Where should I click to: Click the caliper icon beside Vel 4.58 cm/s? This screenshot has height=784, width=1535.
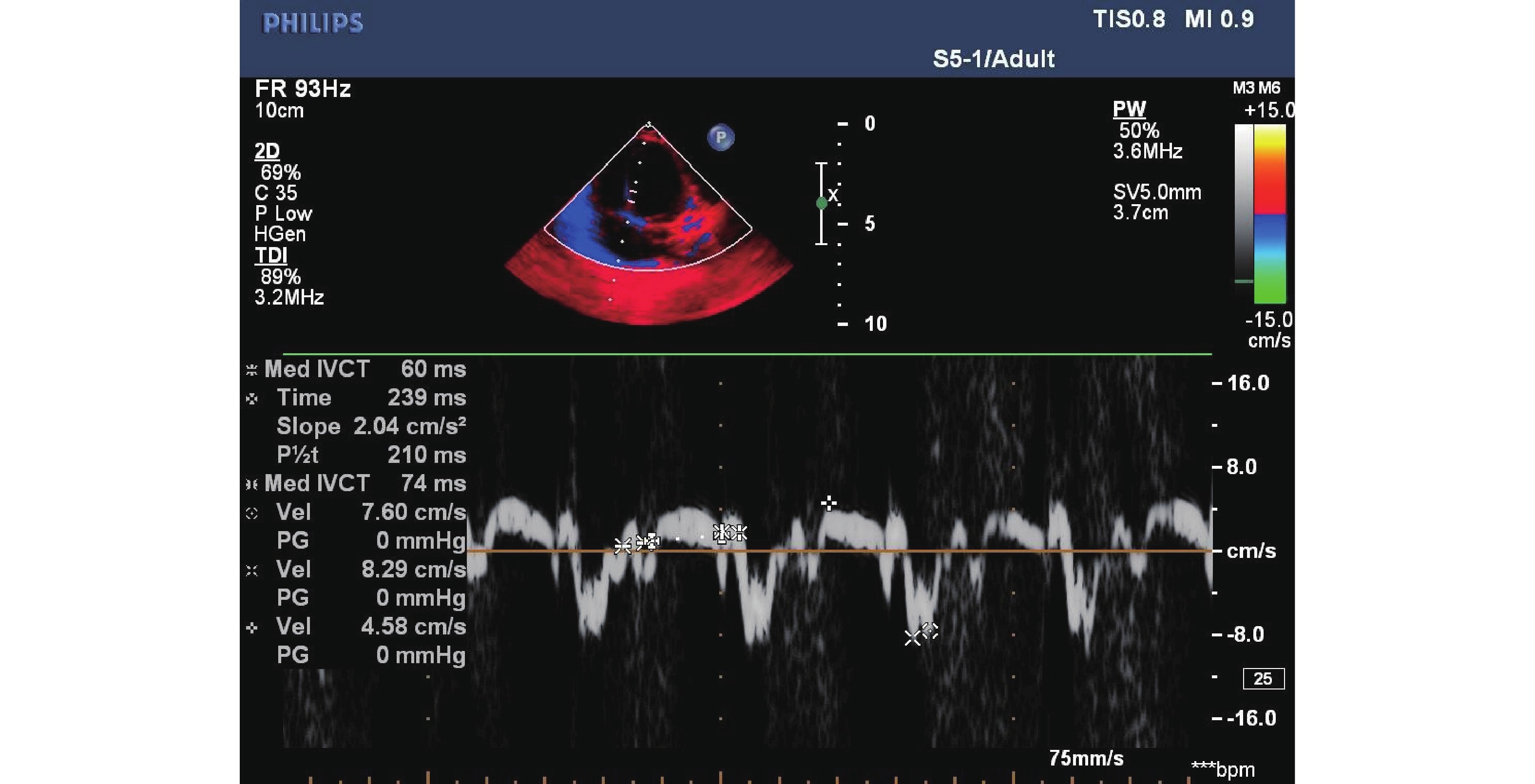click(x=251, y=627)
